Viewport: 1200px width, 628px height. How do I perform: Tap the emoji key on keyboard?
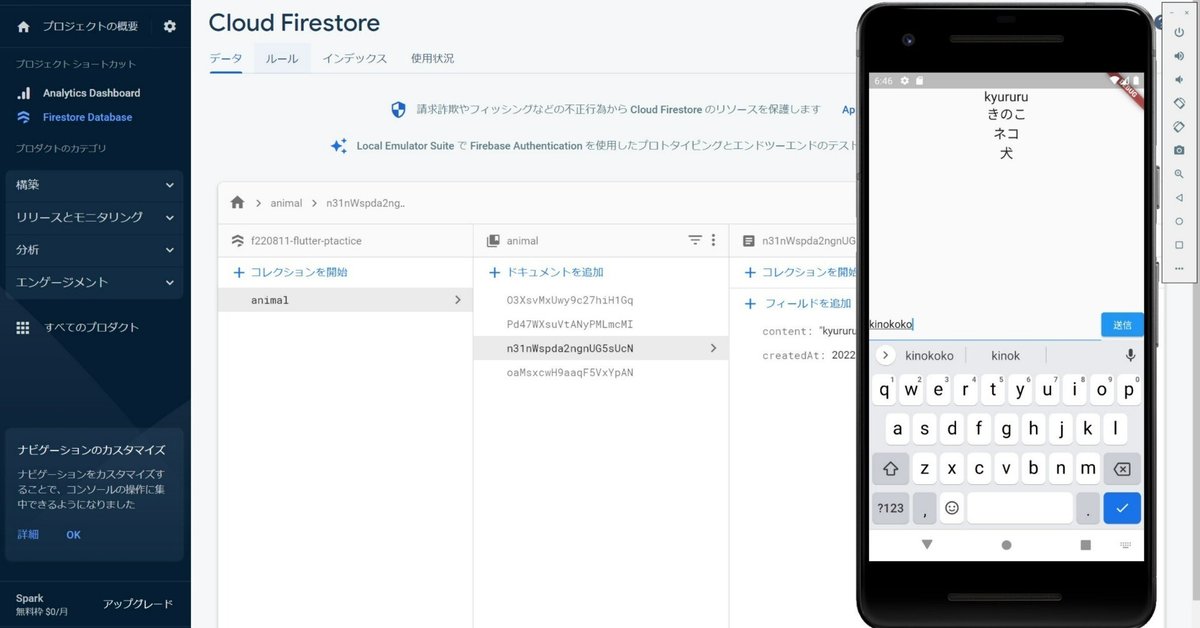pyautogui.click(x=952, y=508)
